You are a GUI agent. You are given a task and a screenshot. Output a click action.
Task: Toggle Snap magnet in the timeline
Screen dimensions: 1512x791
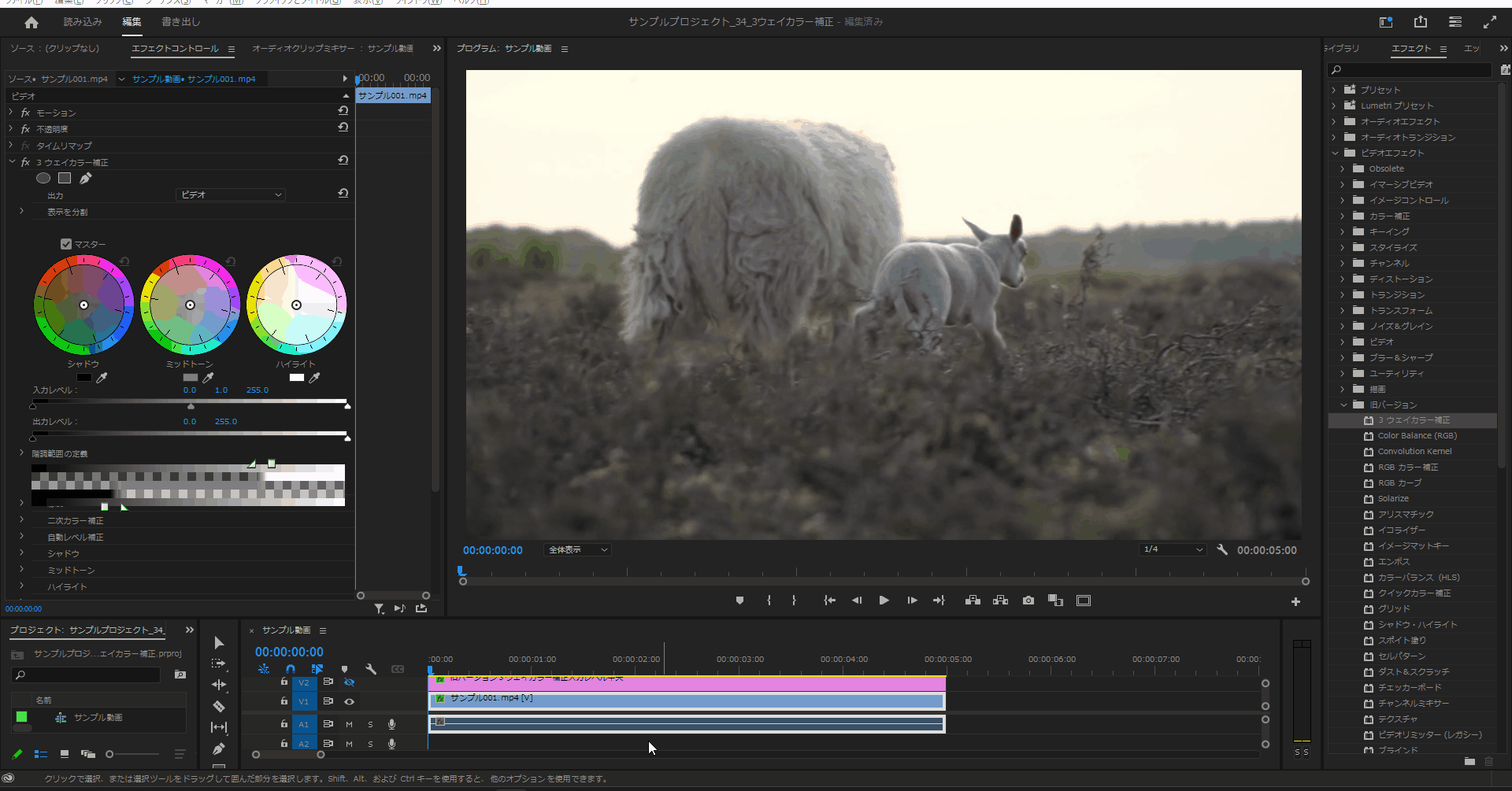coord(291,669)
